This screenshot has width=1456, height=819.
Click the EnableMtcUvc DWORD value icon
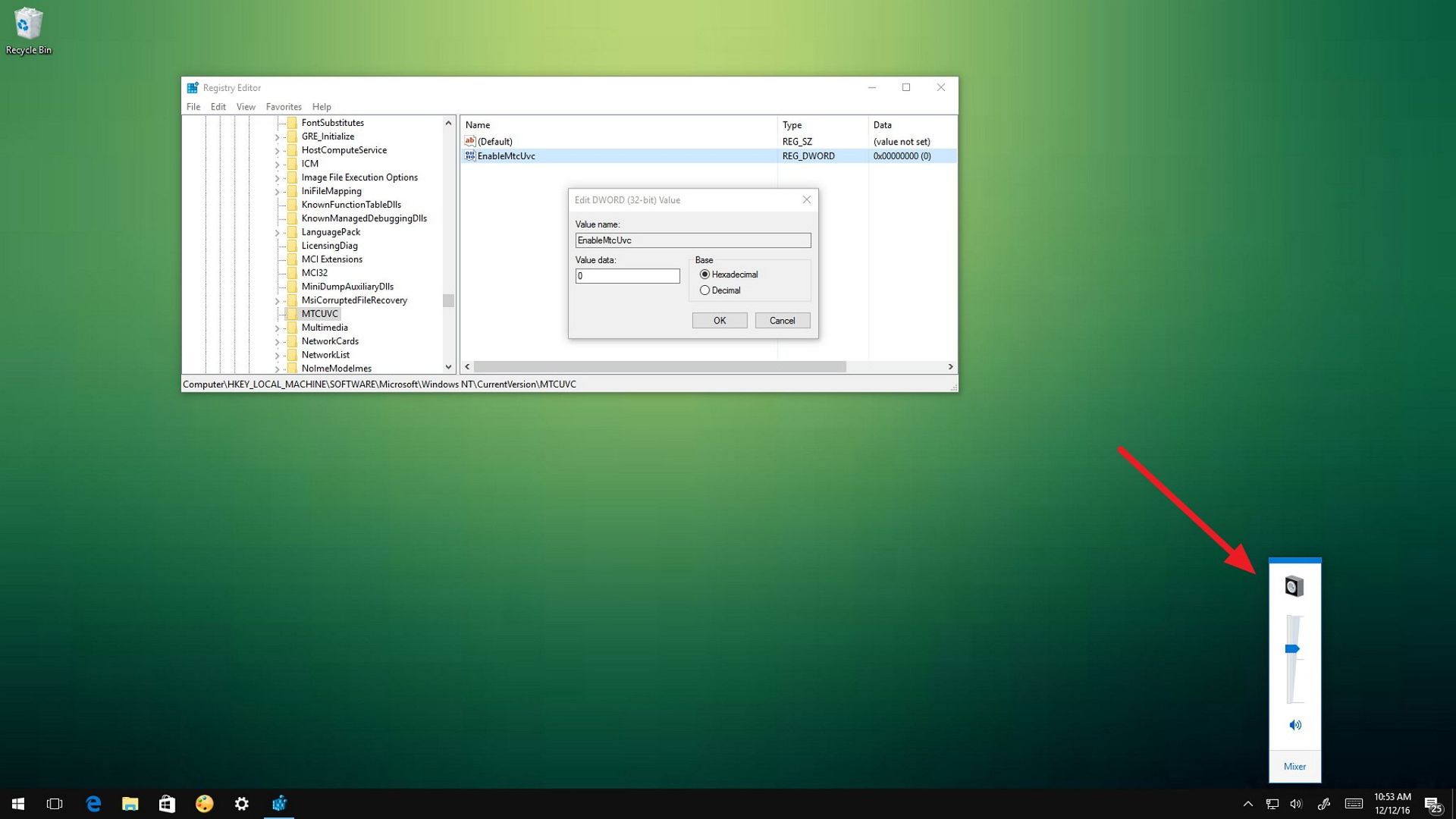click(x=470, y=156)
